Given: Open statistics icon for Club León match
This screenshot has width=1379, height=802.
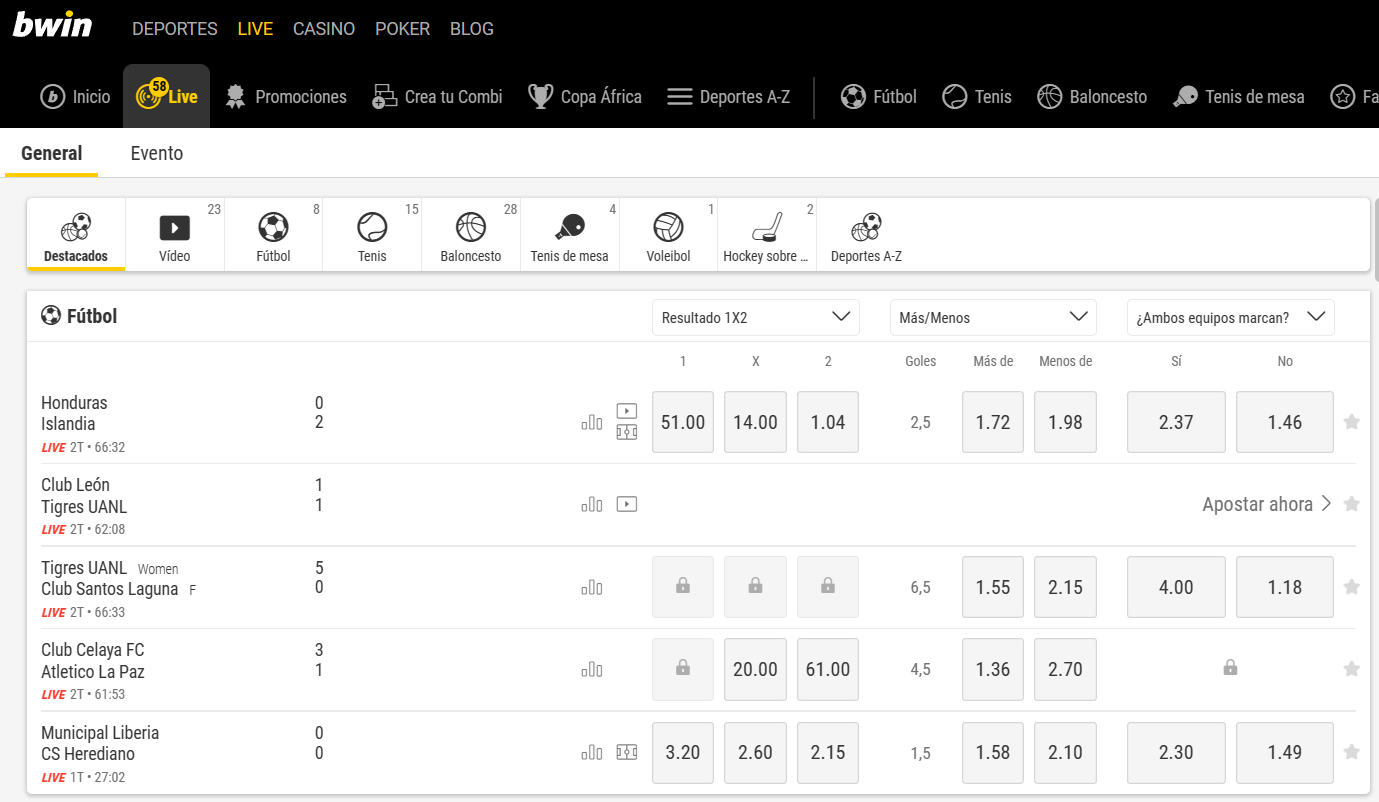Looking at the screenshot, I should tap(592, 504).
